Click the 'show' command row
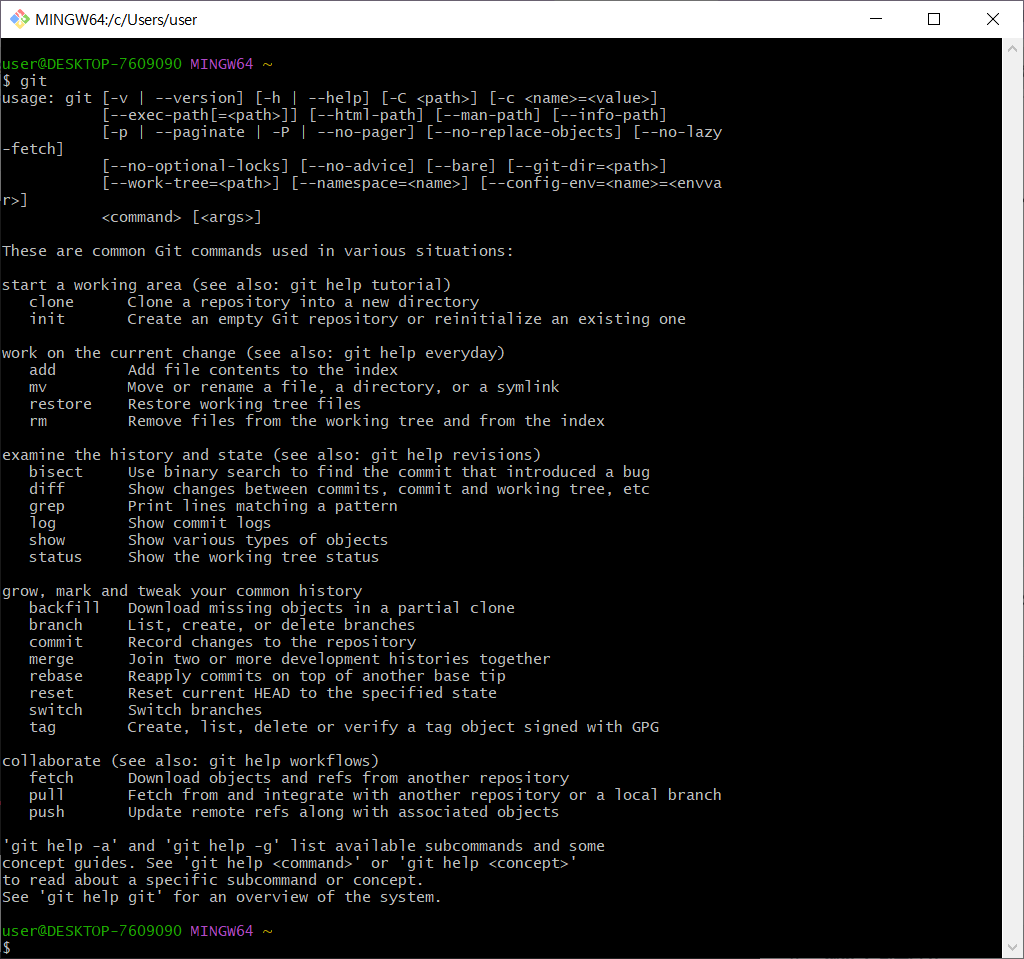The height and width of the screenshot is (959, 1024). (x=208, y=540)
